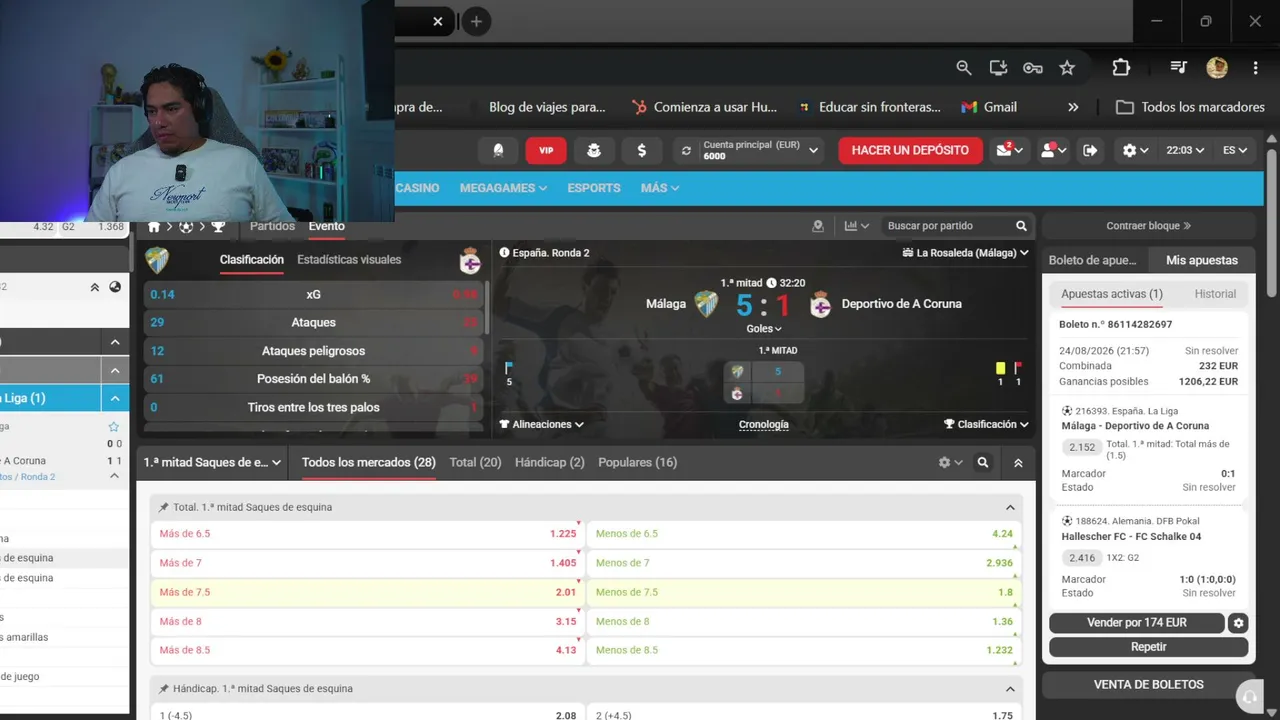Click the location pin icon near search
This screenshot has width=1280, height=720.
(x=818, y=226)
